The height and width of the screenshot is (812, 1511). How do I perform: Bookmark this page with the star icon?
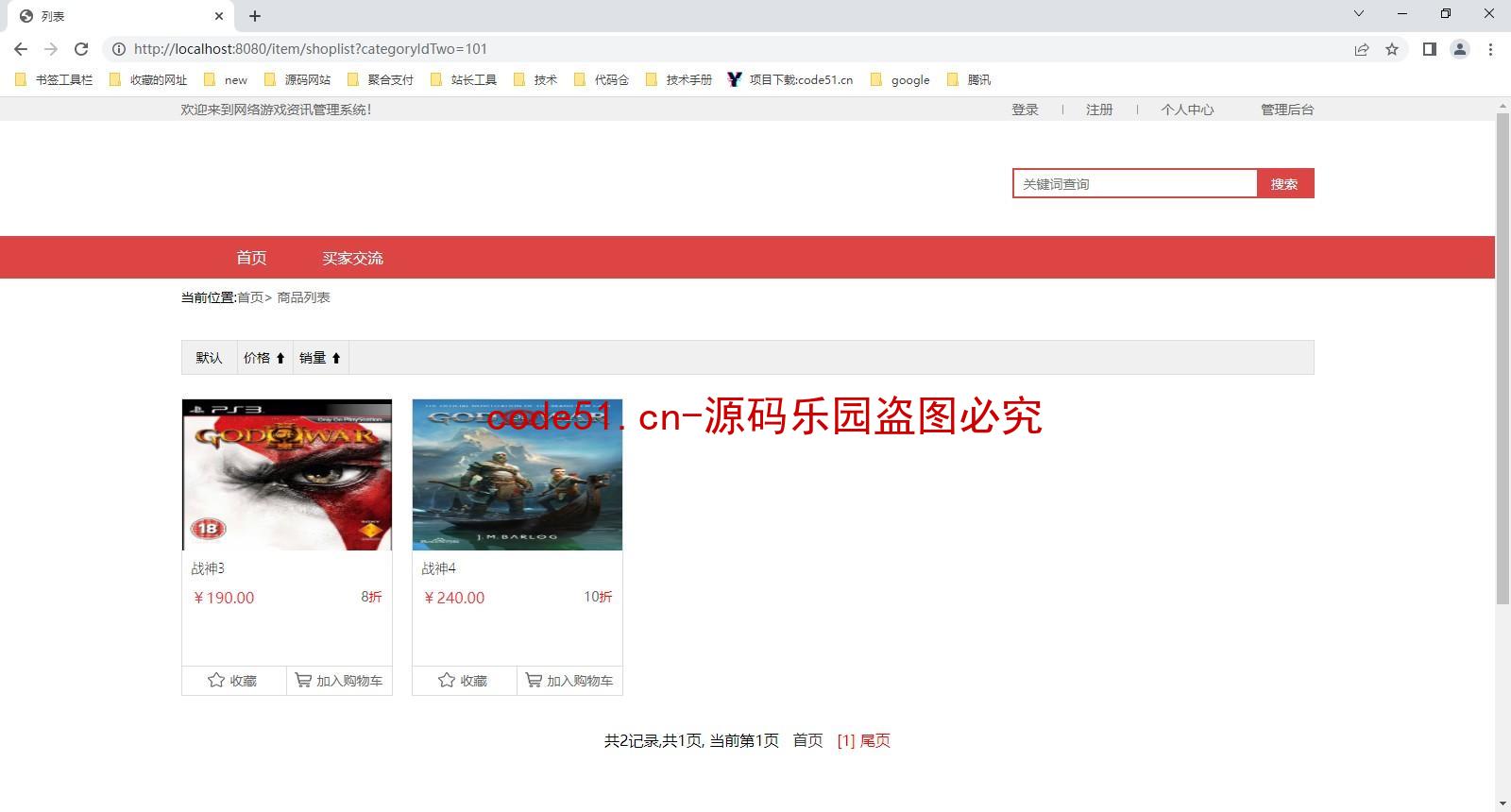coord(1392,49)
